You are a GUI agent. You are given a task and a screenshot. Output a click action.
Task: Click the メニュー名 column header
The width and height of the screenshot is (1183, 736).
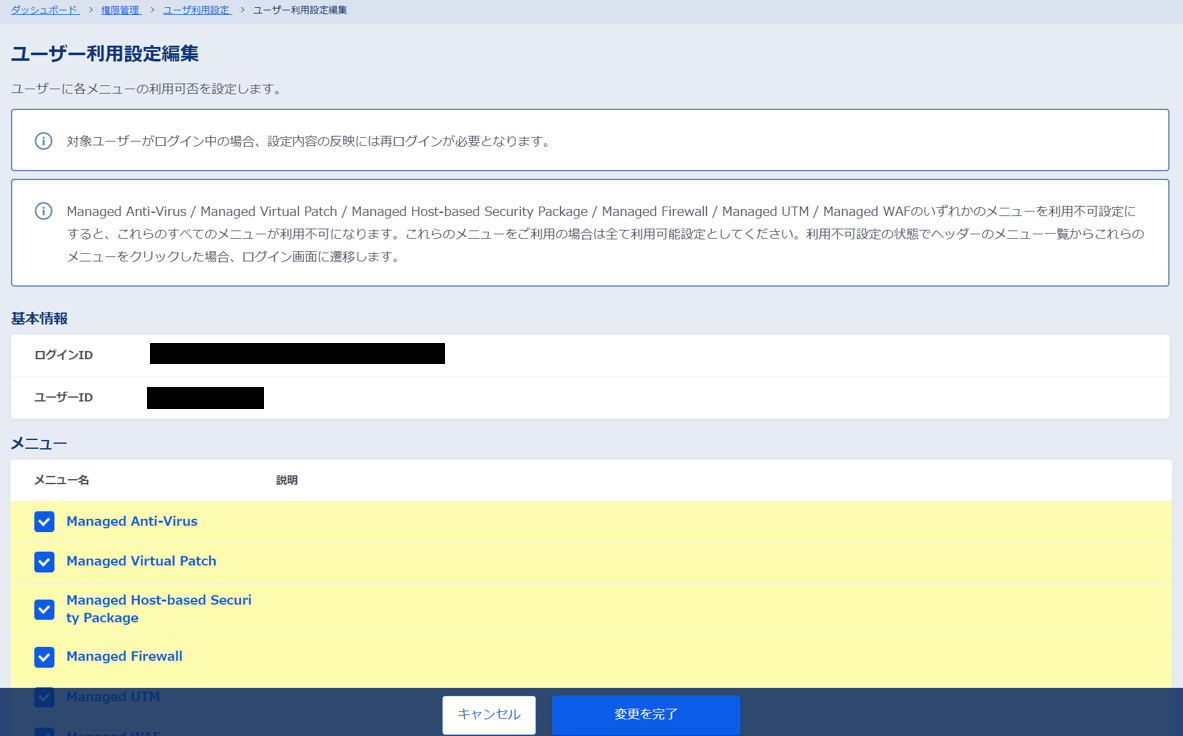point(62,480)
